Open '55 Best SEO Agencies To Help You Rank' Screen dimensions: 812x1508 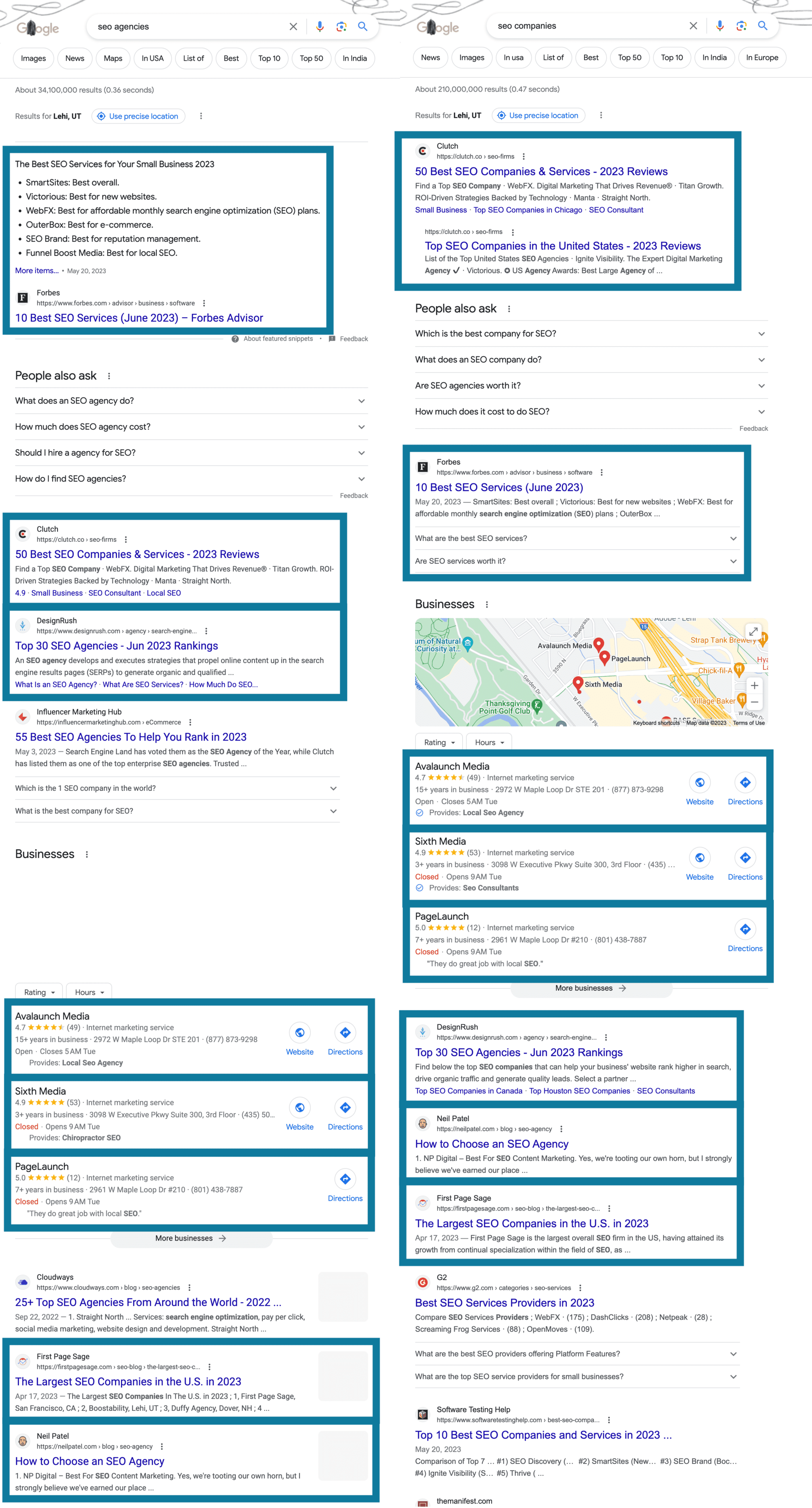[x=131, y=737]
